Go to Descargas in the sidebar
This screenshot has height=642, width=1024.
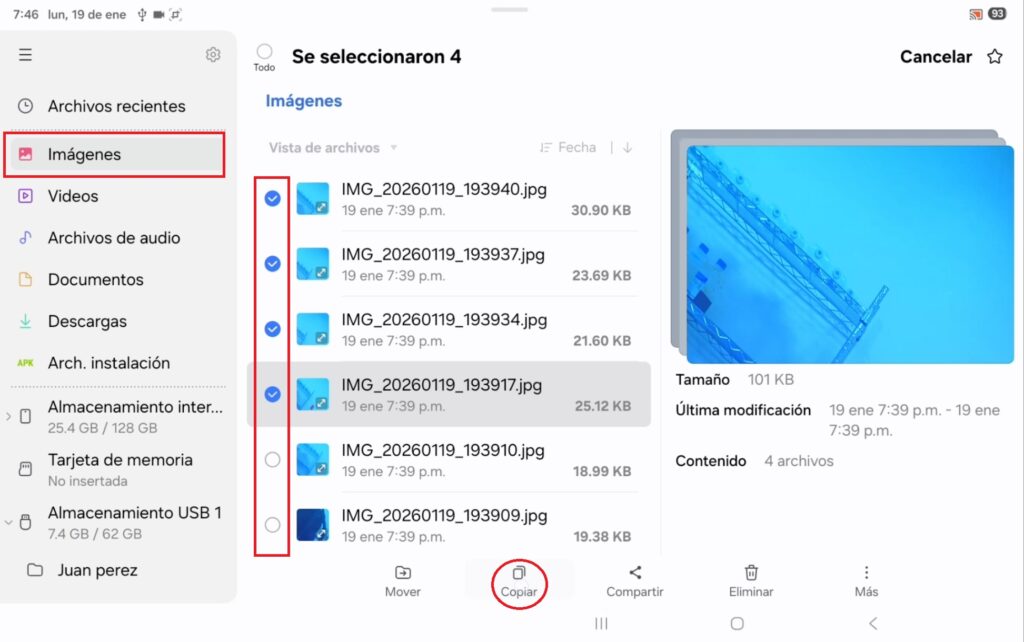[87, 322]
